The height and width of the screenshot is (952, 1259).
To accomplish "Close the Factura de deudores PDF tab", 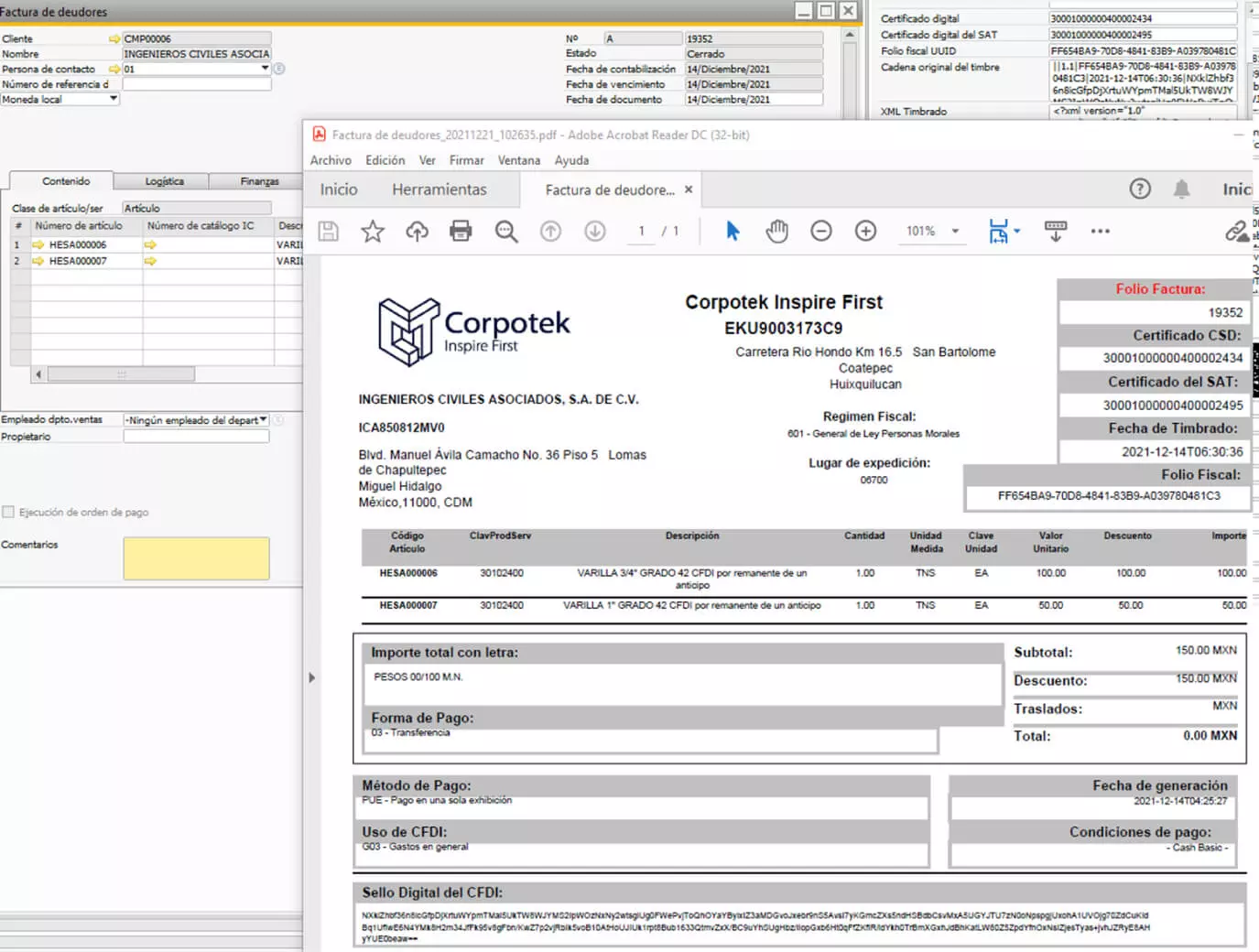I will point(689,189).
